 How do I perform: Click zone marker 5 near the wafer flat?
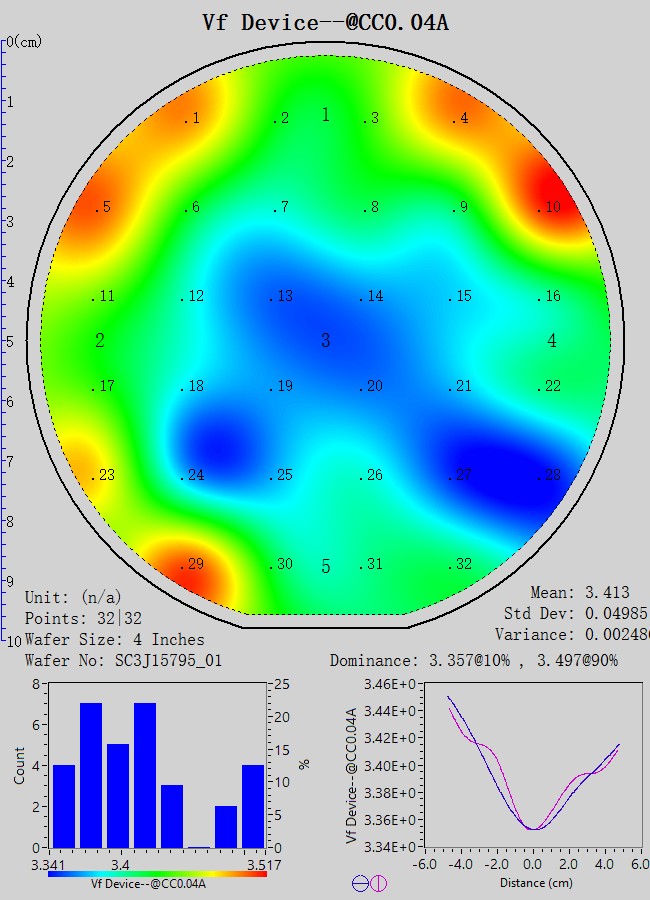tap(325, 568)
